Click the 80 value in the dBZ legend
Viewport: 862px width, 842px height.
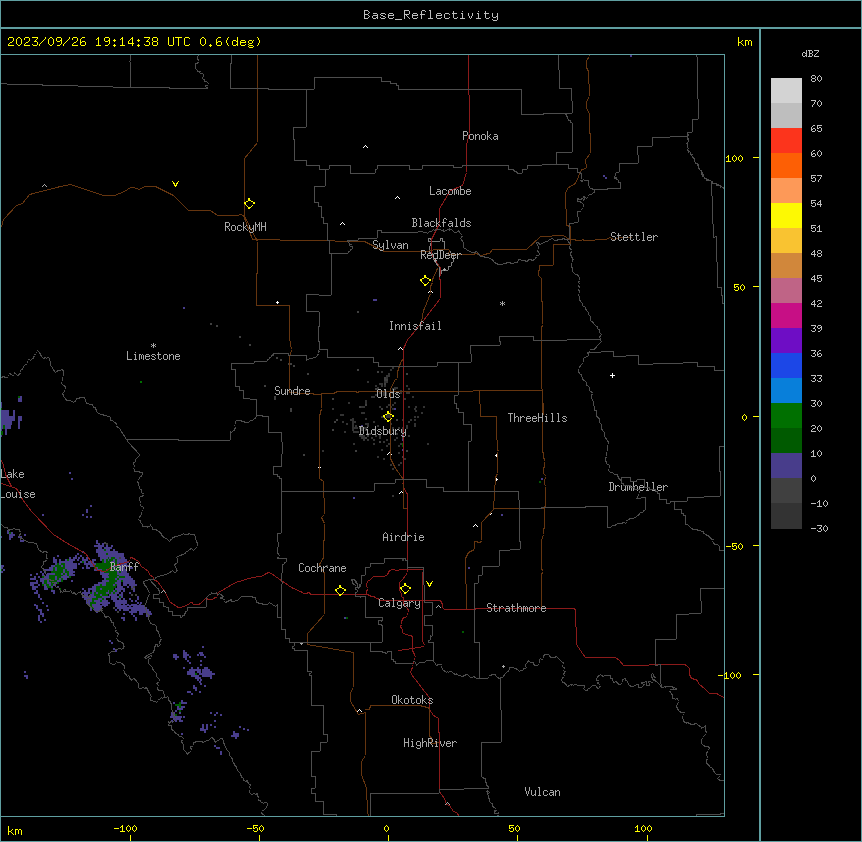coord(816,79)
